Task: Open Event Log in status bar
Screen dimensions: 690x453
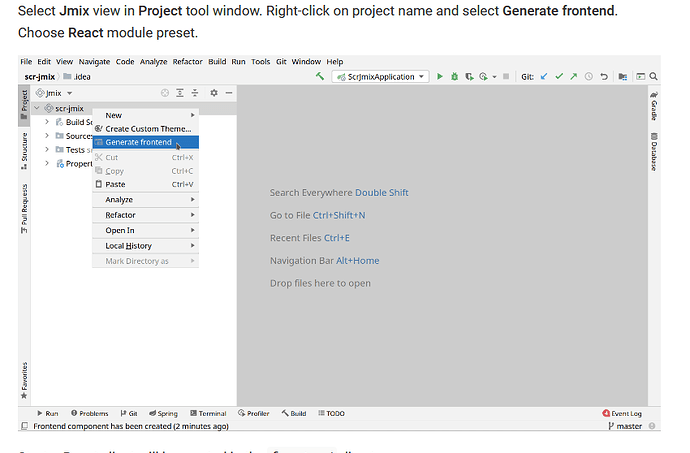Action: coord(622,413)
